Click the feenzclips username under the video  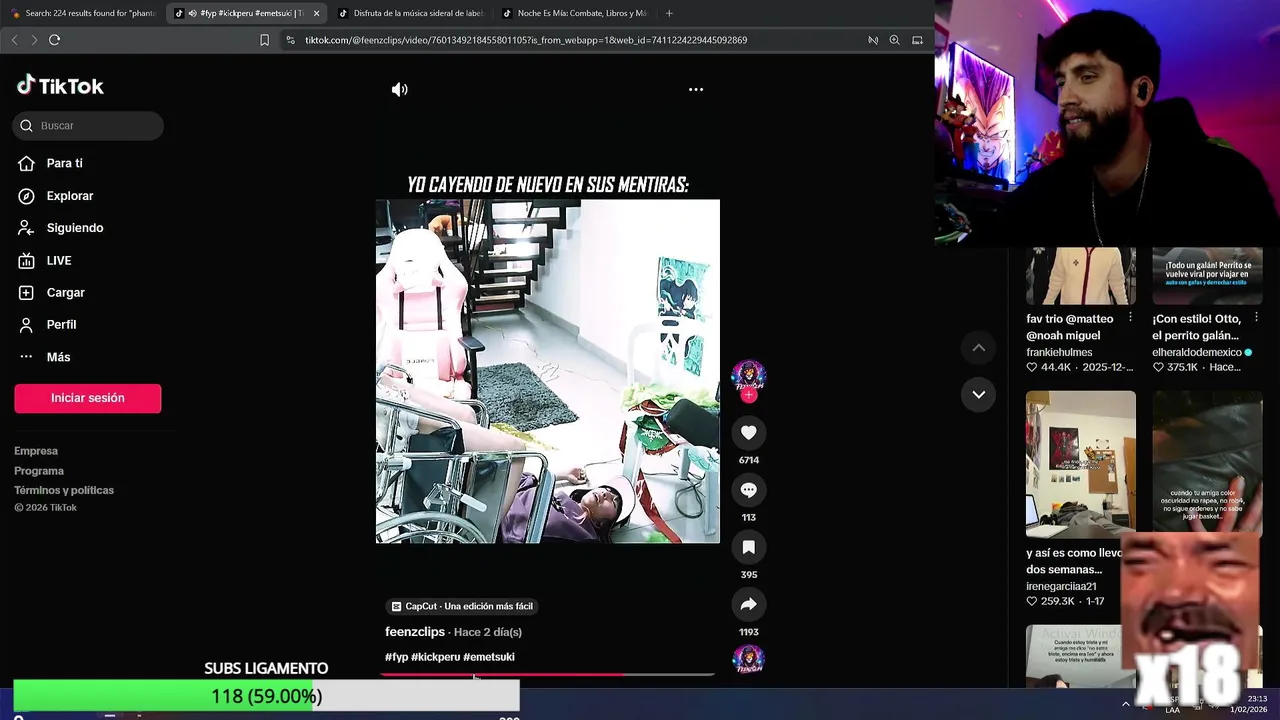tap(415, 632)
